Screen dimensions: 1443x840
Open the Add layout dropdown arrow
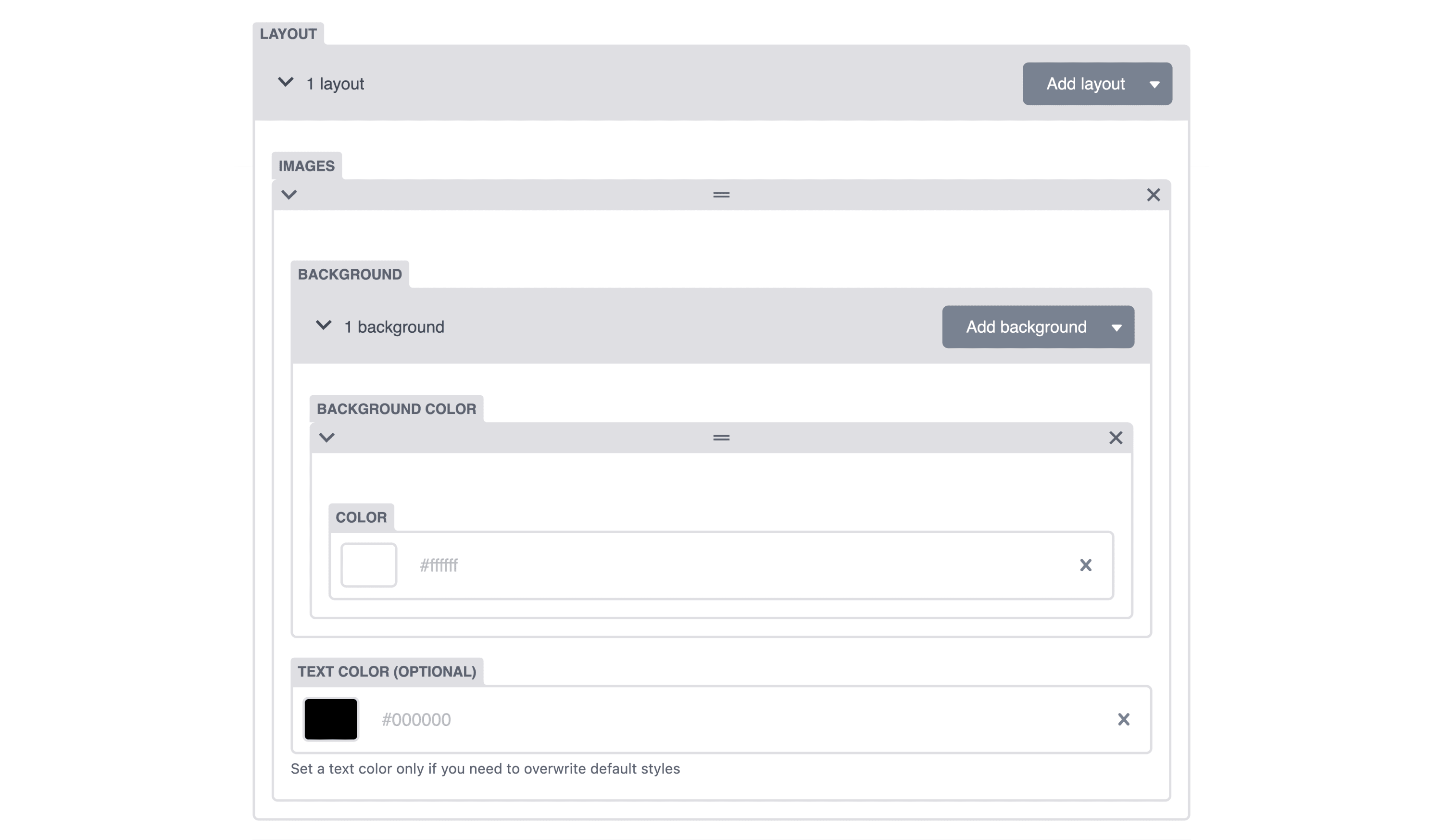[1154, 84]
